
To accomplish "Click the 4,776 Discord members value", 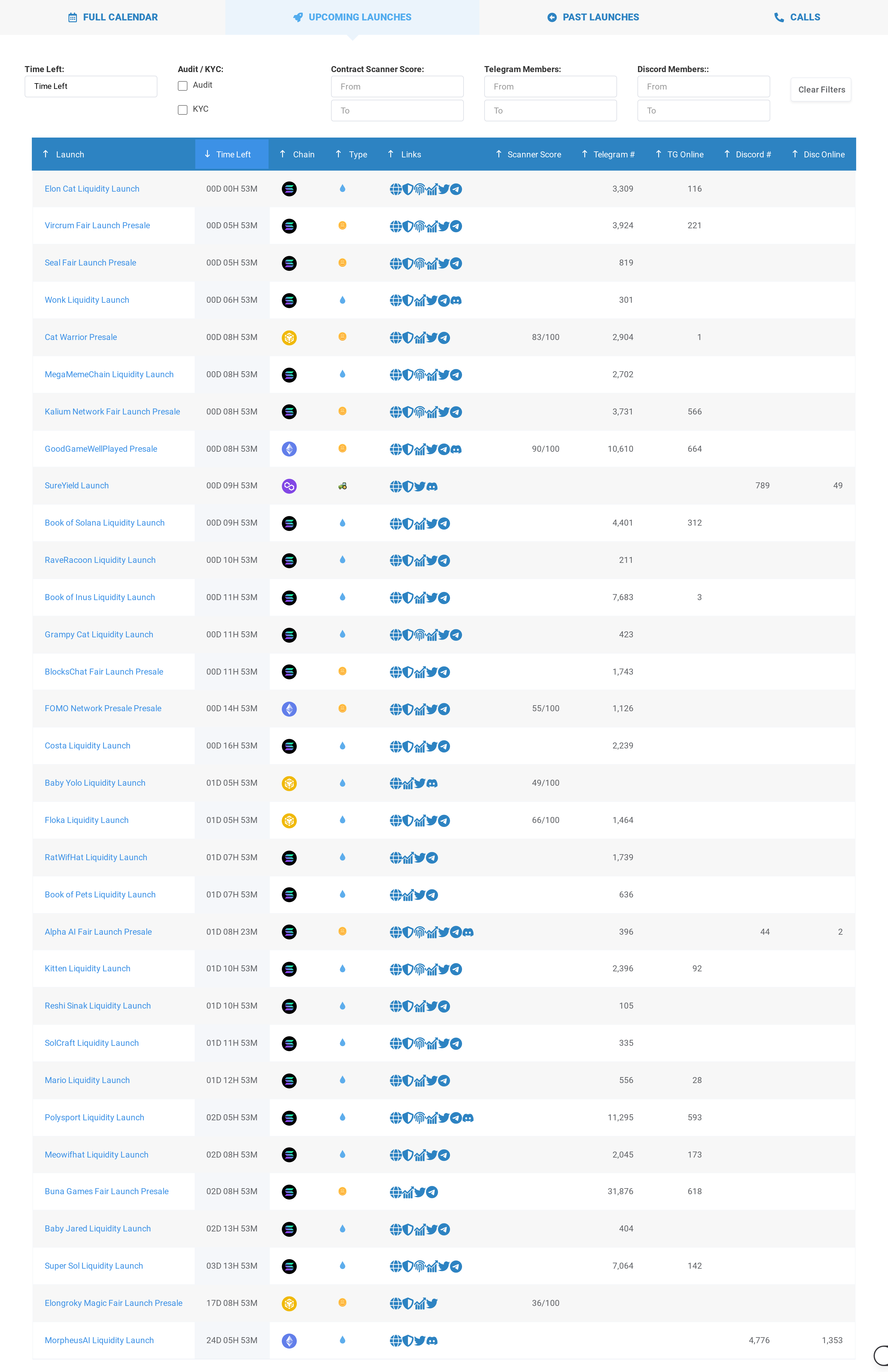I will pyautogui.click(x=759, y=1340).
